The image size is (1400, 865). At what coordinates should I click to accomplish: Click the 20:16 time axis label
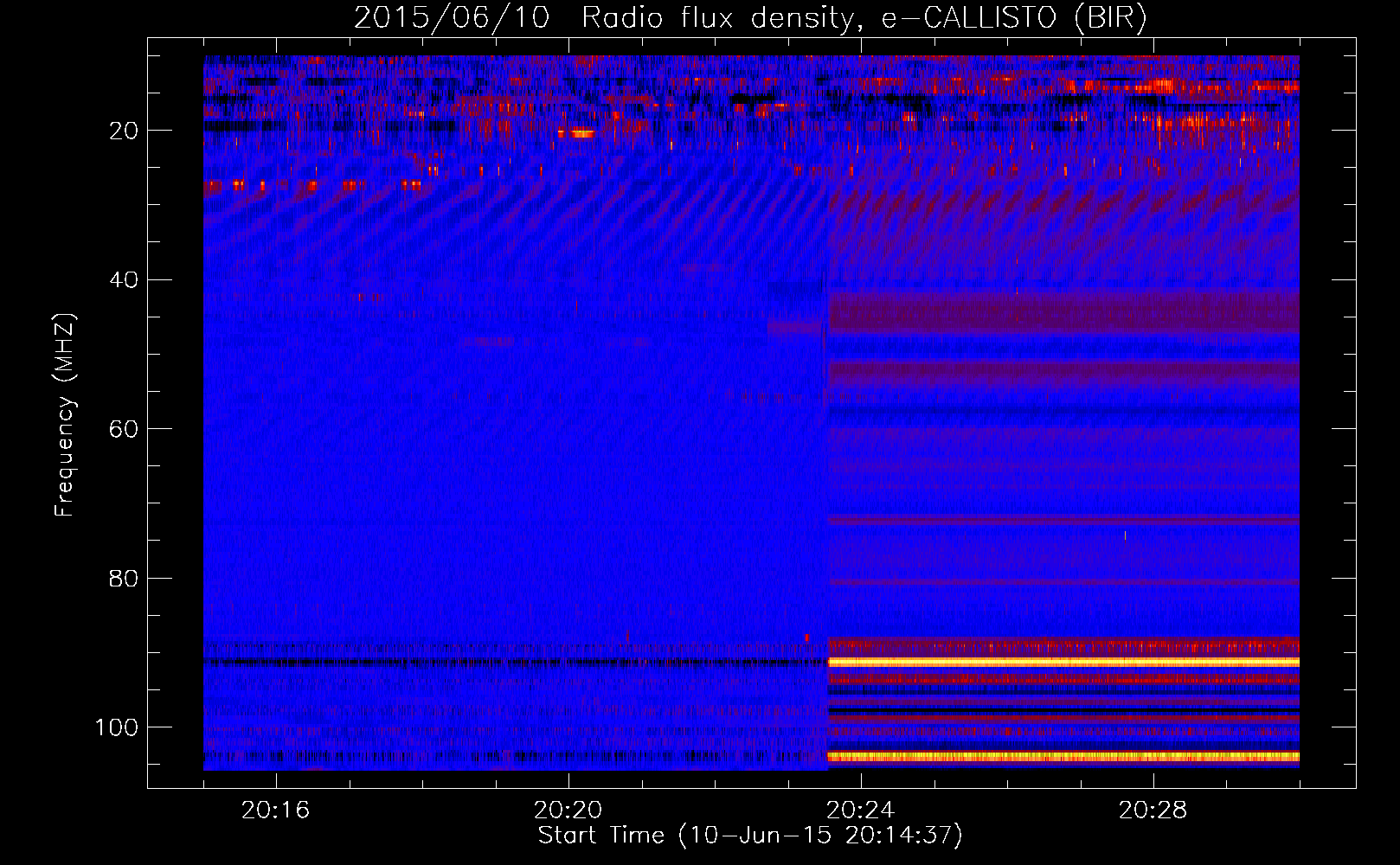tap(275, 811)
